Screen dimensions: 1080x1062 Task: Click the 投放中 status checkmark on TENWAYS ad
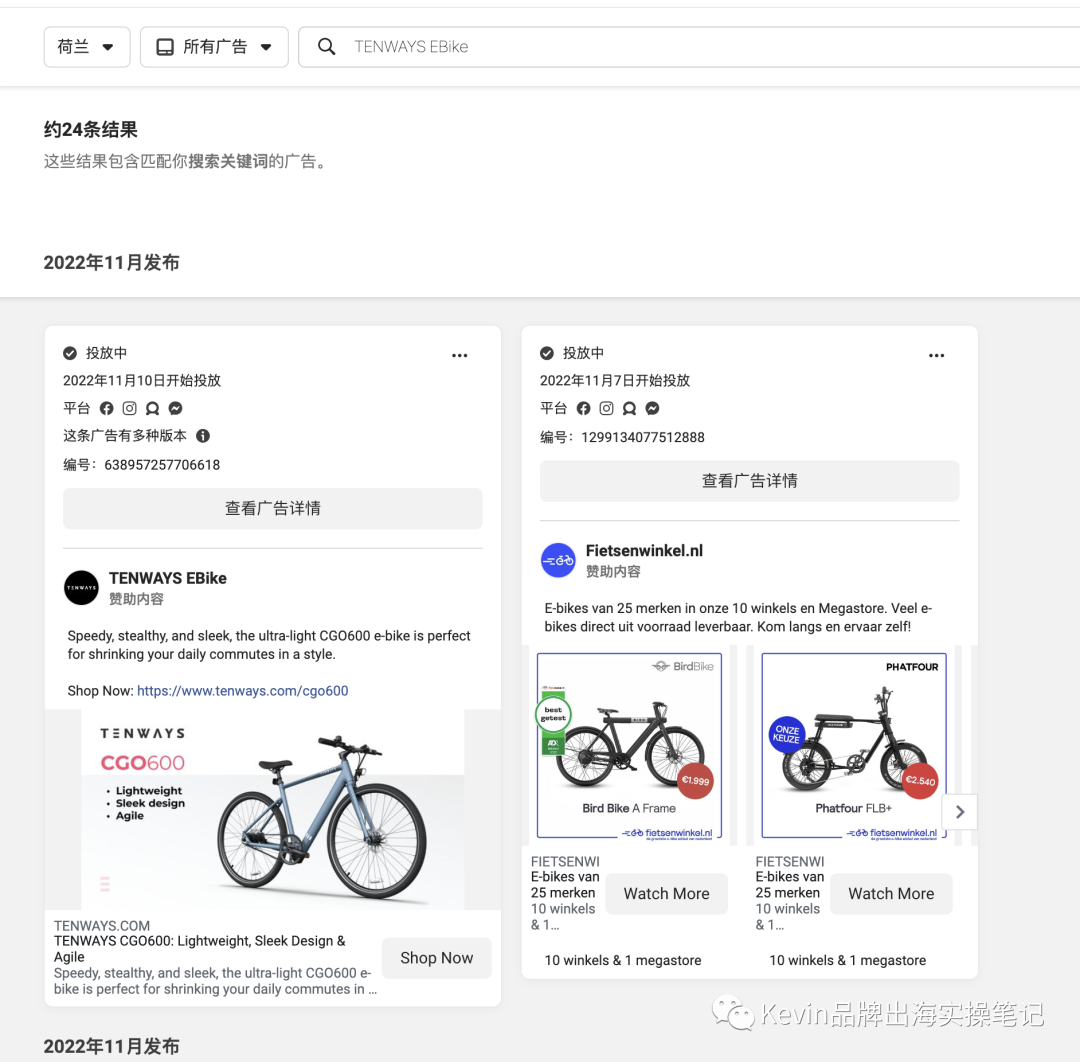coord(70,353)
